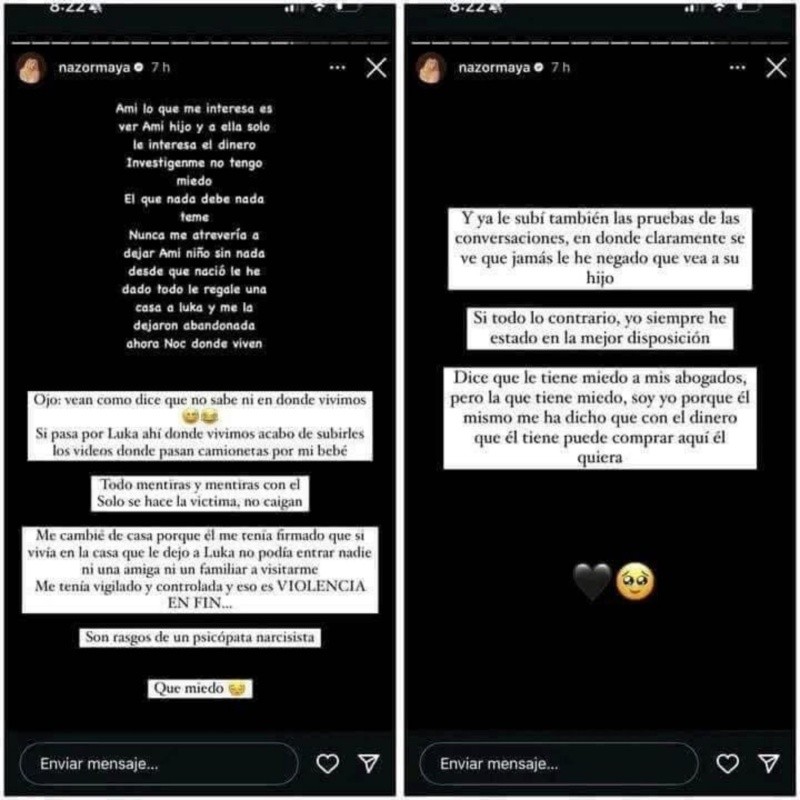Close the left story with the X

tap(377, 67)
